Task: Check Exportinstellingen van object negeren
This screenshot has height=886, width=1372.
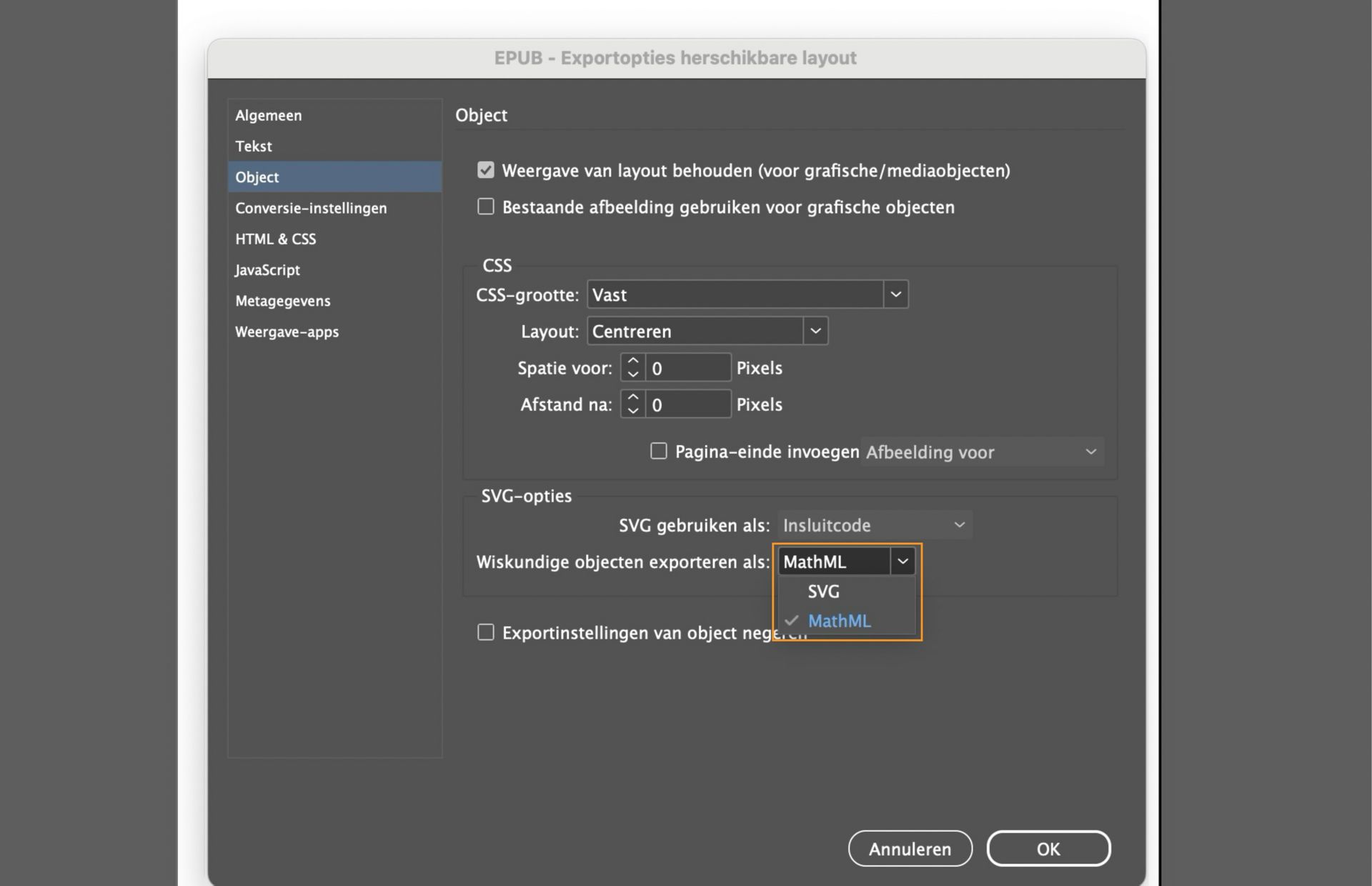Action: 485,632
